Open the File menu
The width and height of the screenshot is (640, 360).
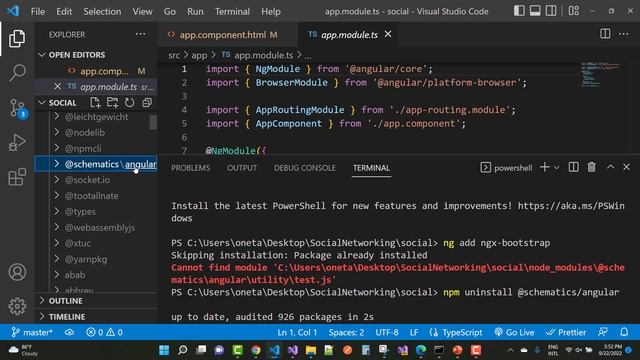(x=38, y=11)
